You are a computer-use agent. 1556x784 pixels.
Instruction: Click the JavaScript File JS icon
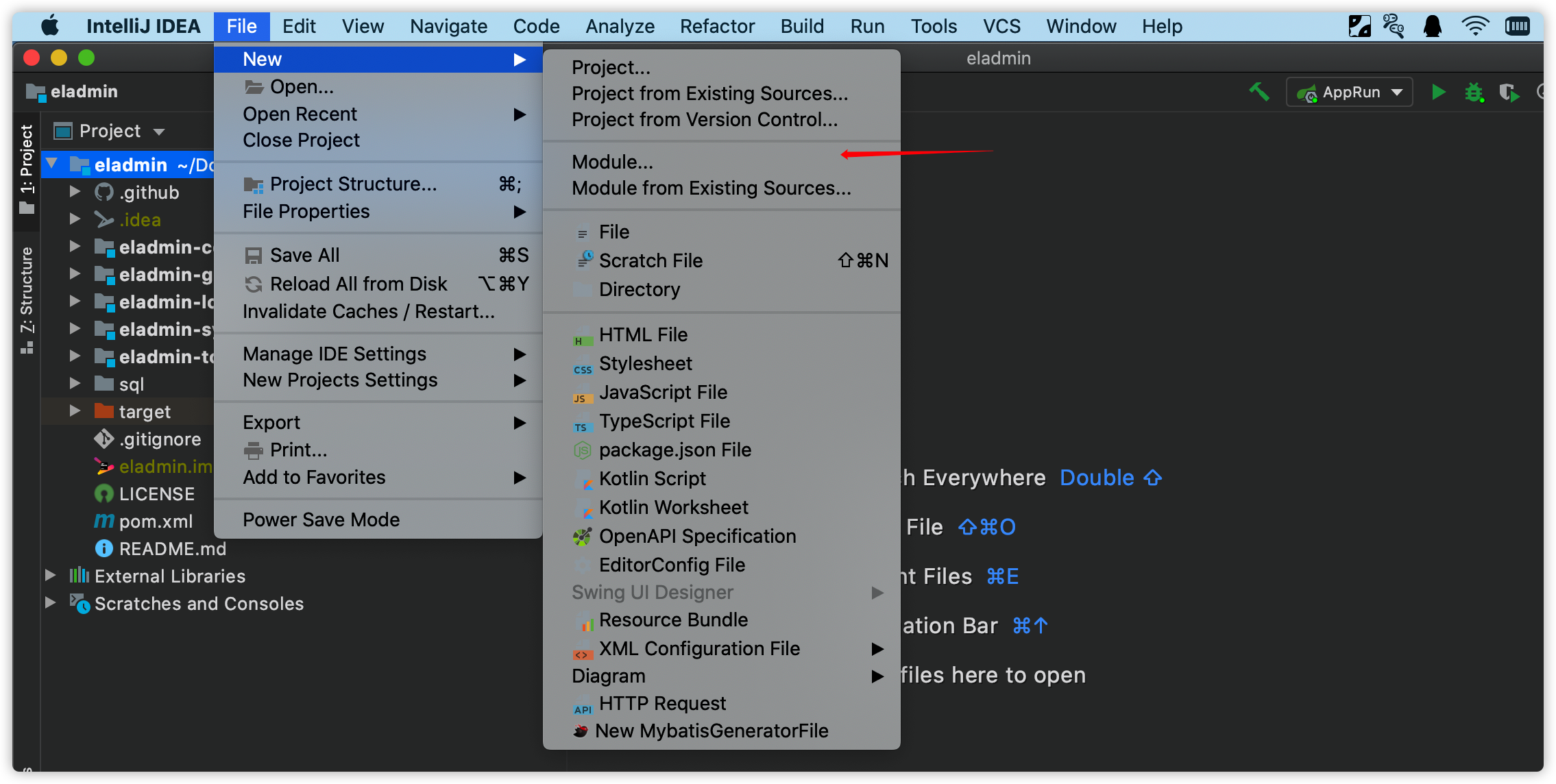[x=582, y=393]
